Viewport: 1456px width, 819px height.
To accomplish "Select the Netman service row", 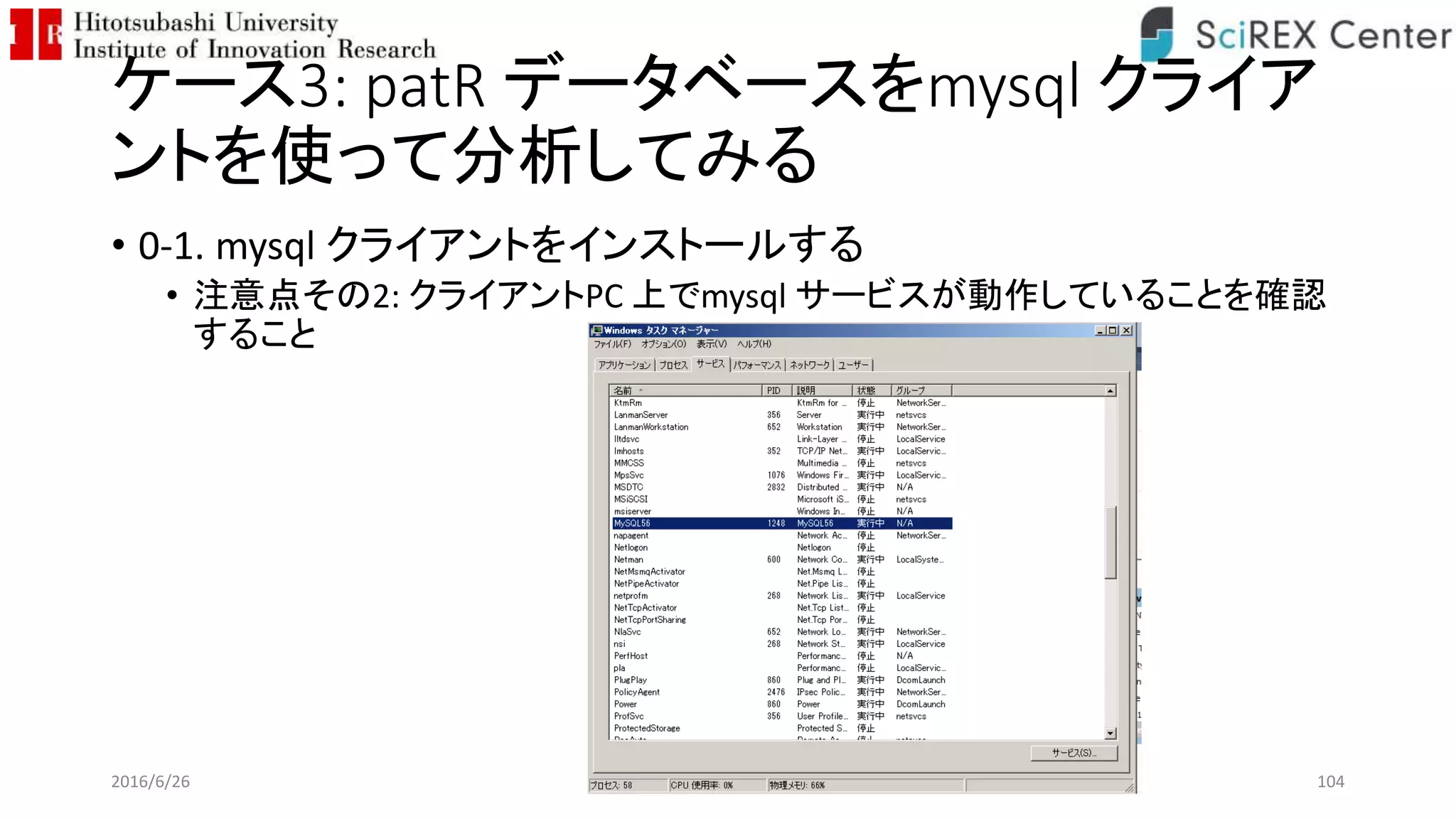I will click(782, 560).
